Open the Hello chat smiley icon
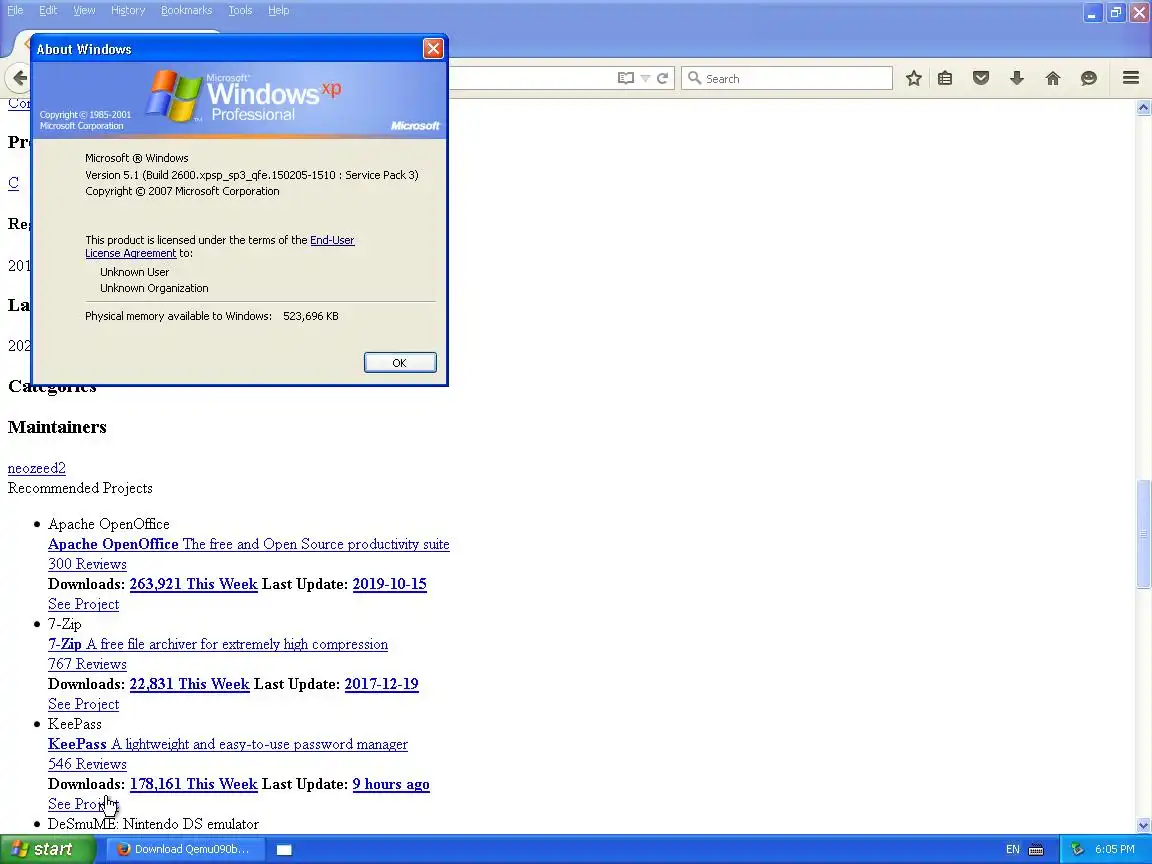1152x864 pixels. tap(1089, 78)
